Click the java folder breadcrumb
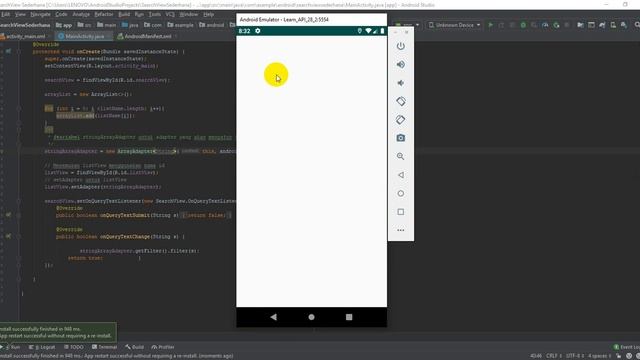Viewport: 640px width, 360px height. [131, 25]
